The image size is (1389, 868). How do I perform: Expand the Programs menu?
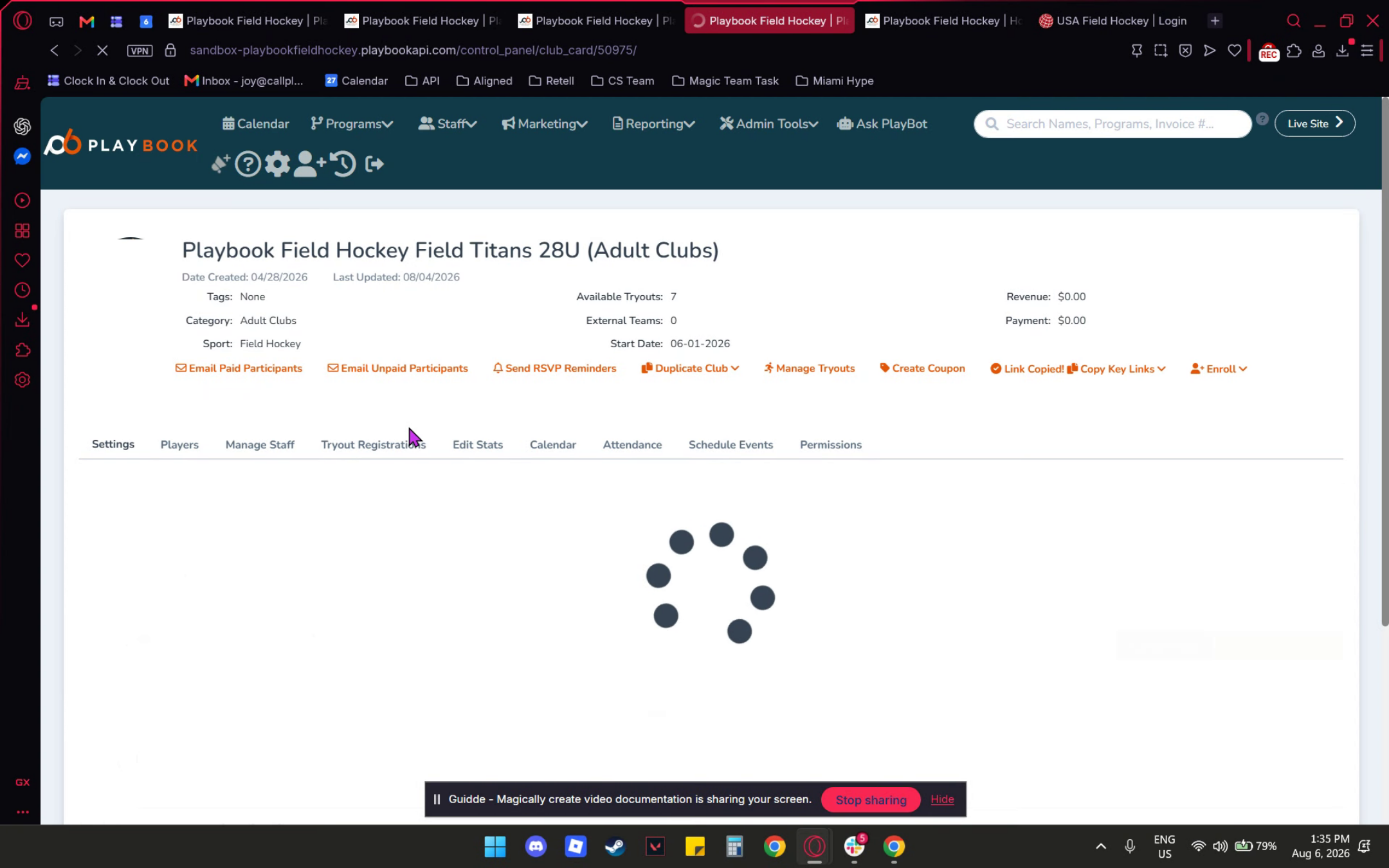(x=352, y=123)
